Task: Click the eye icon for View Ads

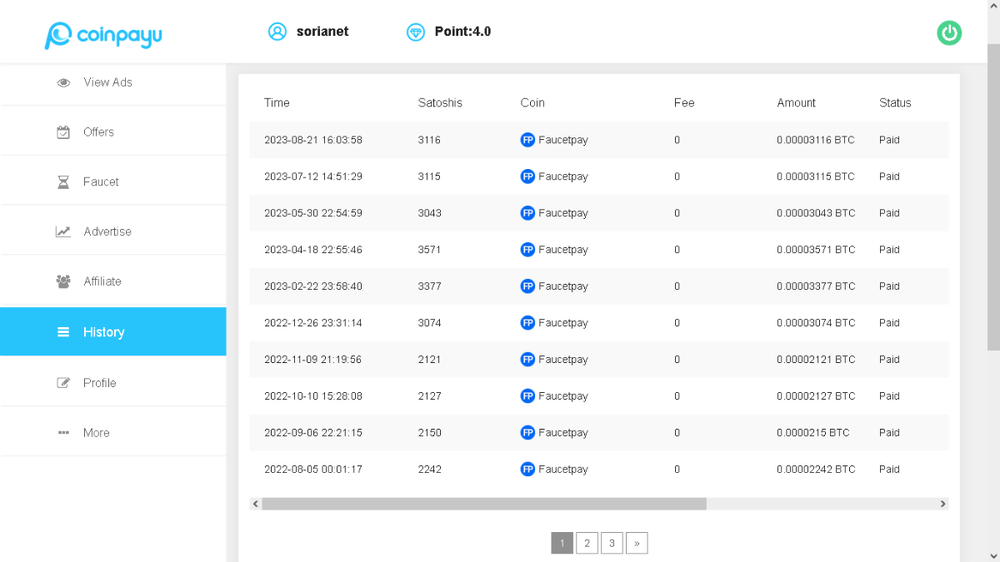Action: [63, 83]
